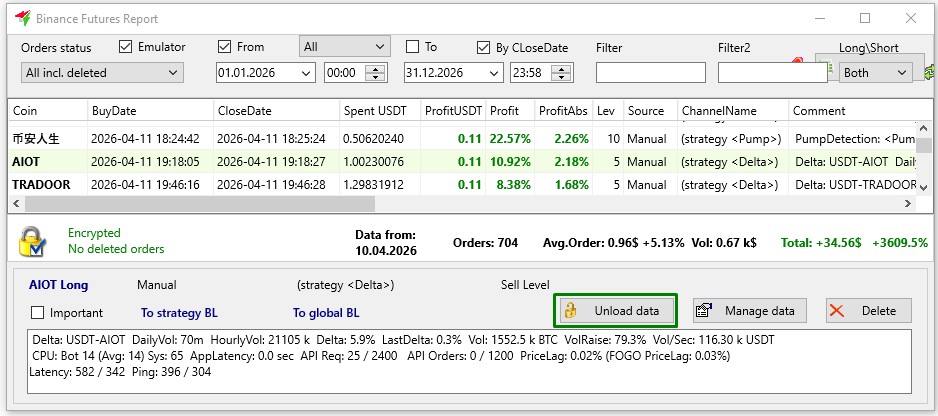Open the 01.01.2026 from-date picker
The width and height of the screenshot is (938, 416).
point(306,72)
